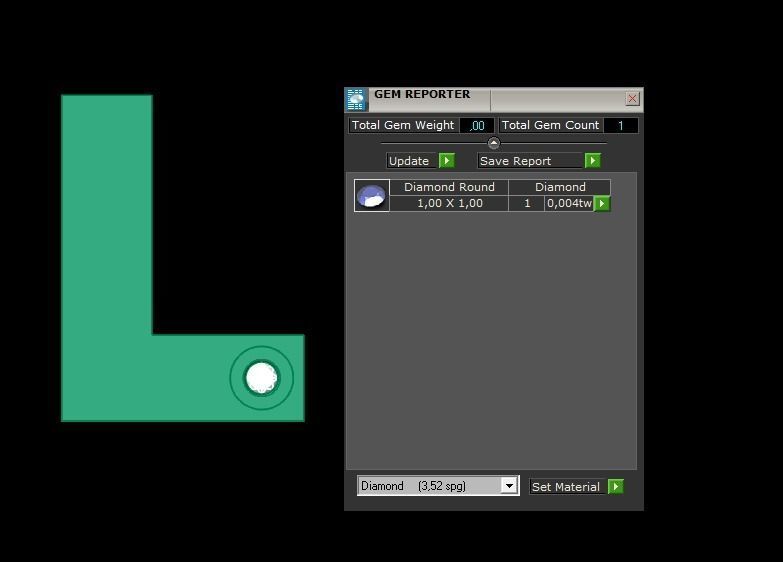This screenshot has height=562, width=783.
Task: Click the Total Gem Weight value field
Action: (x=477, y=125)
